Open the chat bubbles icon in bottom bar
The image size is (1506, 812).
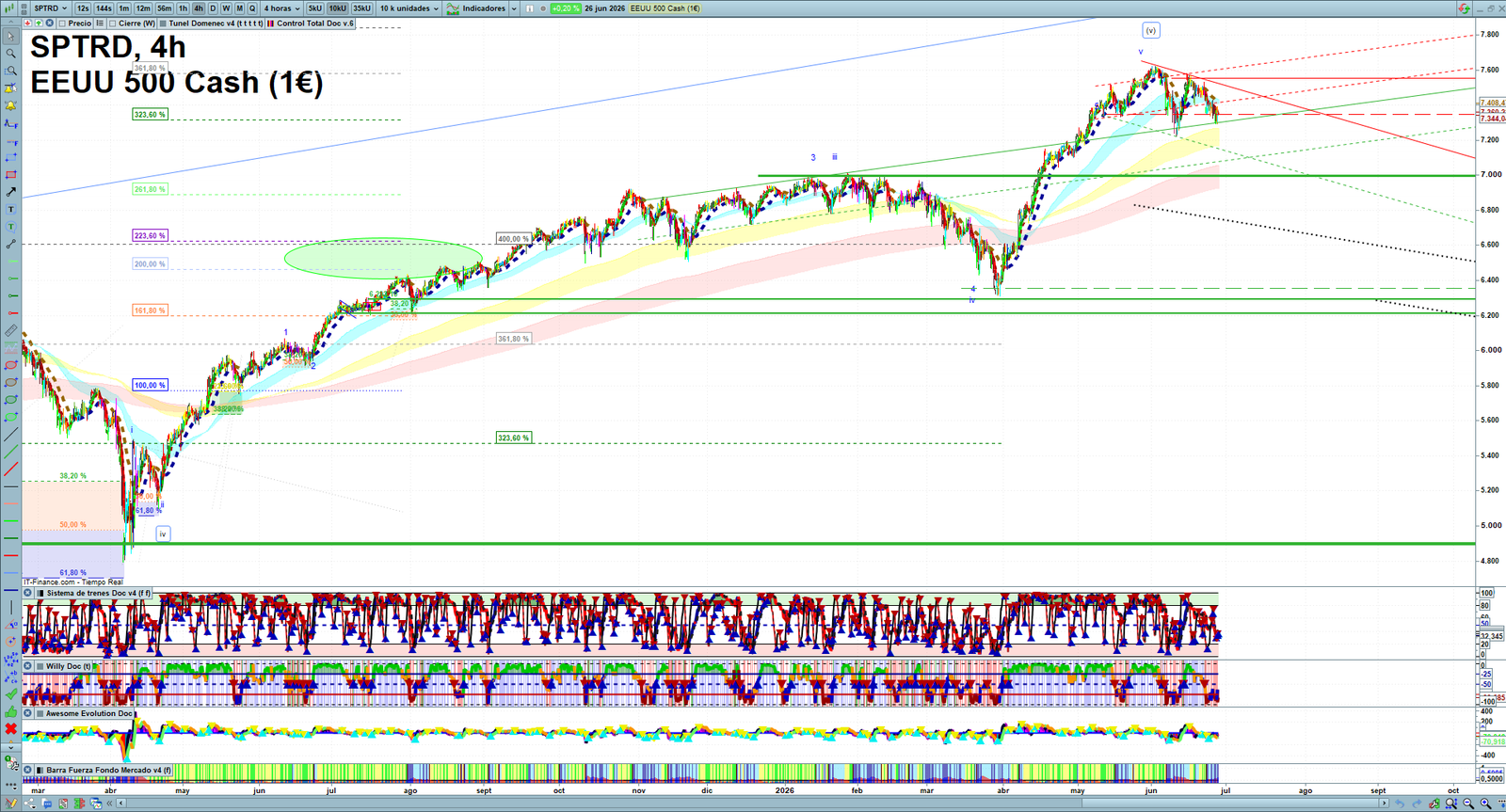tap(46, 804)
